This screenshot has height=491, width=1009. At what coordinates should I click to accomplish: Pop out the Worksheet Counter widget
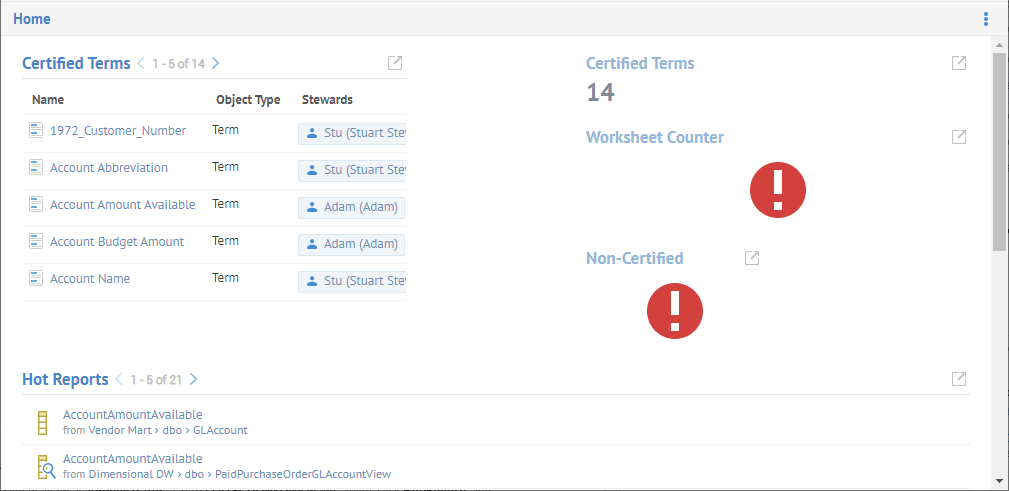[x=958, y=137]
